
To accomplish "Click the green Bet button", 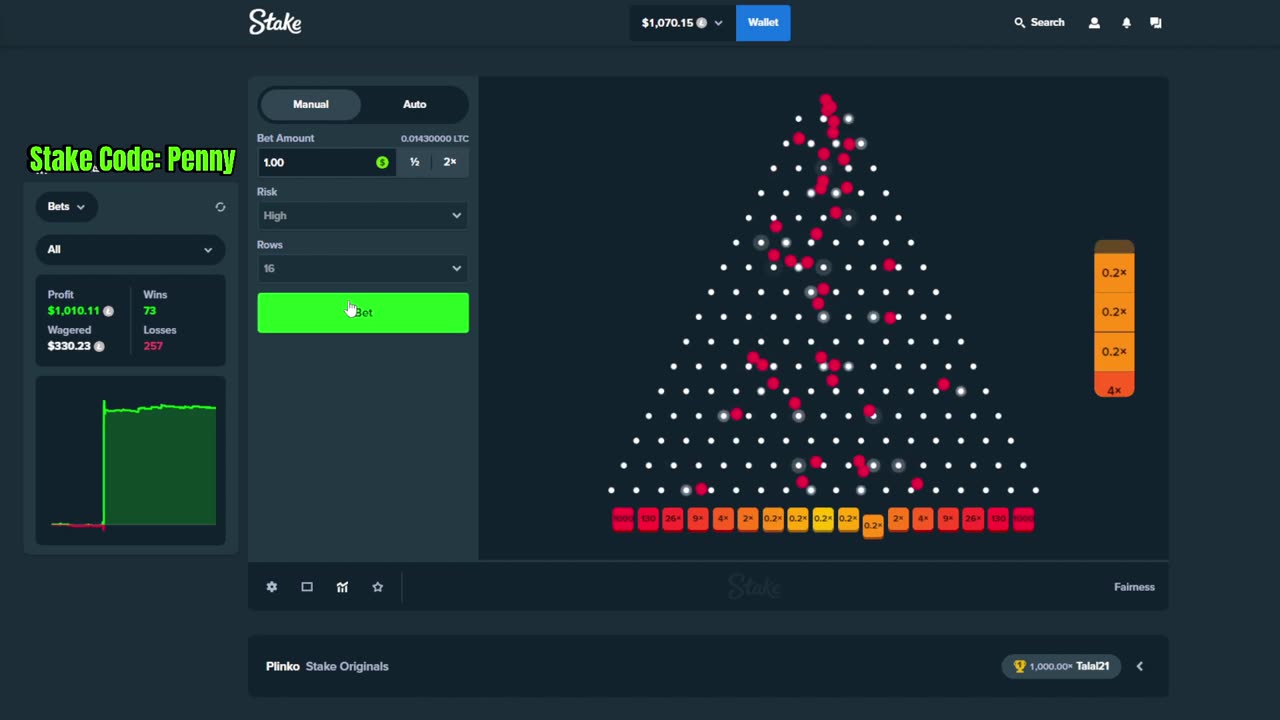I will tap(363, 313).
